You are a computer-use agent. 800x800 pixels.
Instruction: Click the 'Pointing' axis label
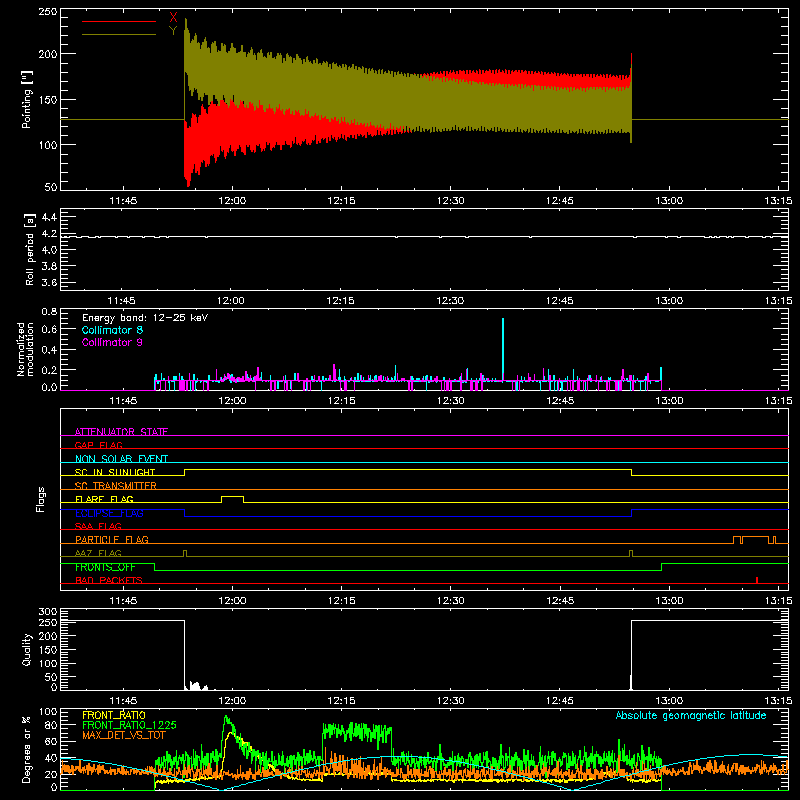27,99
